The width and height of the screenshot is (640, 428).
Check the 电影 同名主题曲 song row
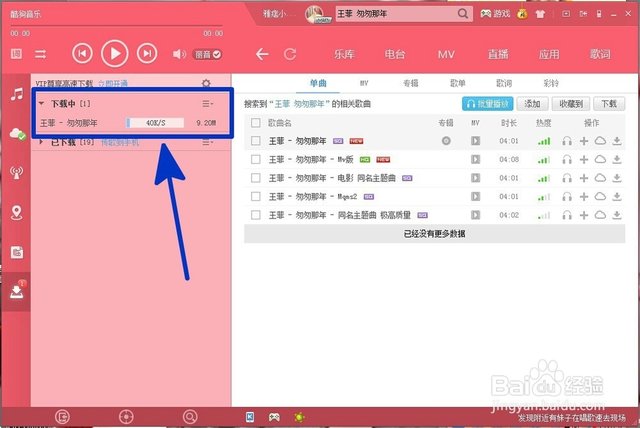click(256, 178)
